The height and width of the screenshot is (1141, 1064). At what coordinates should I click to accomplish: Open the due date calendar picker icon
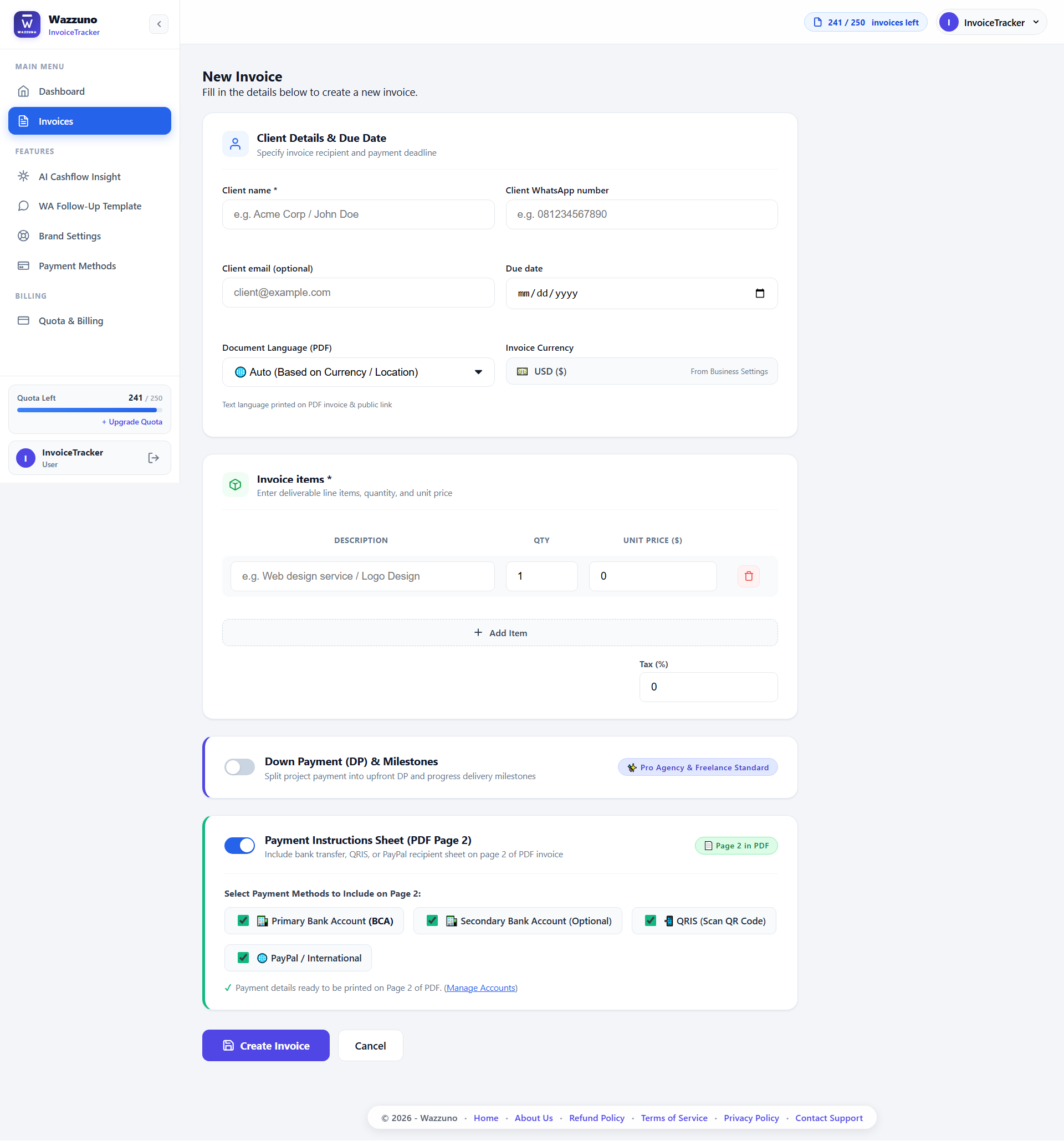click(x=760, y=293)
